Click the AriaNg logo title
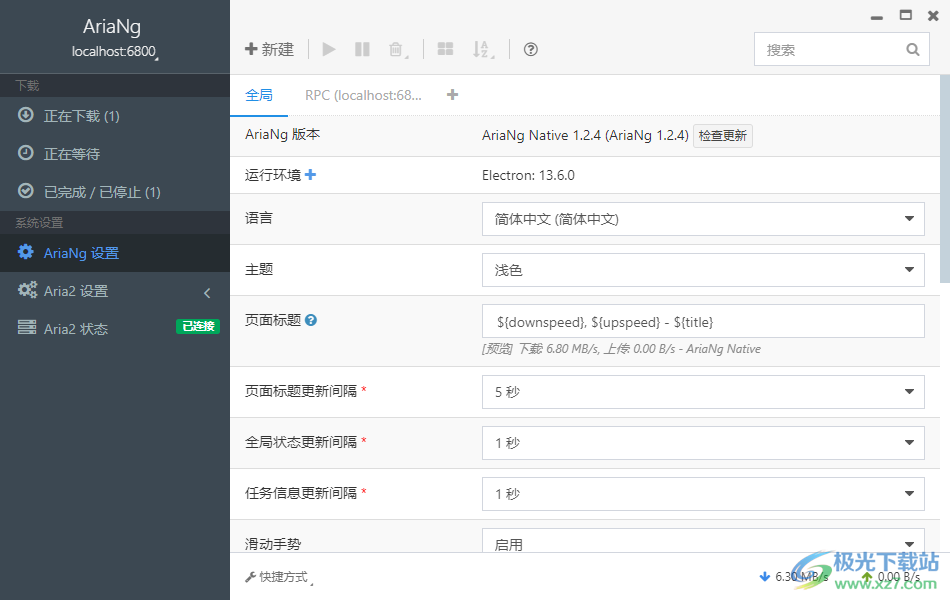The width and height of the screenshot is (950, 600). (112, 26)
